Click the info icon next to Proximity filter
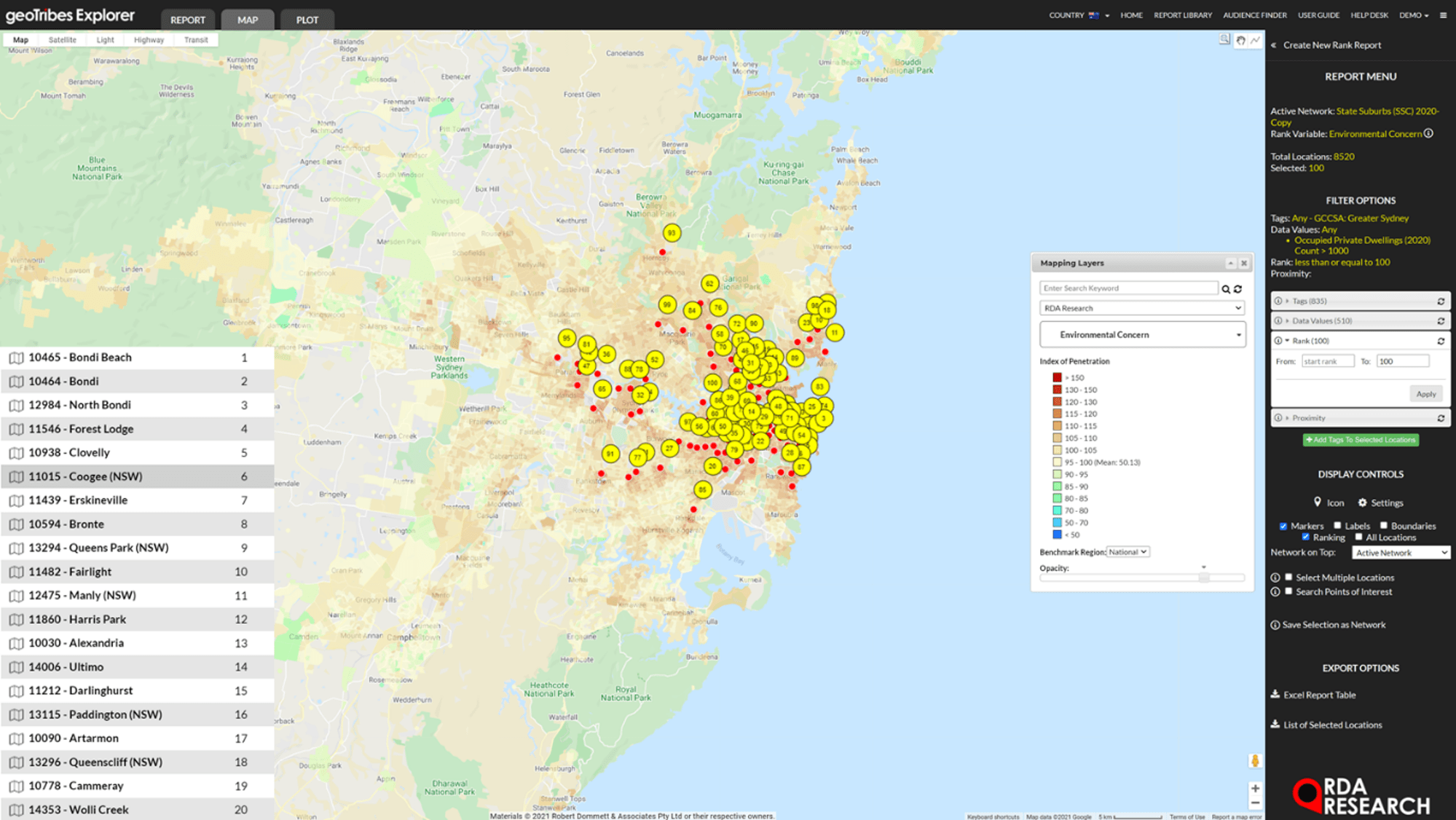Image resolution: width=1456 pixels, height=820 pixels. pos(1278,417)
